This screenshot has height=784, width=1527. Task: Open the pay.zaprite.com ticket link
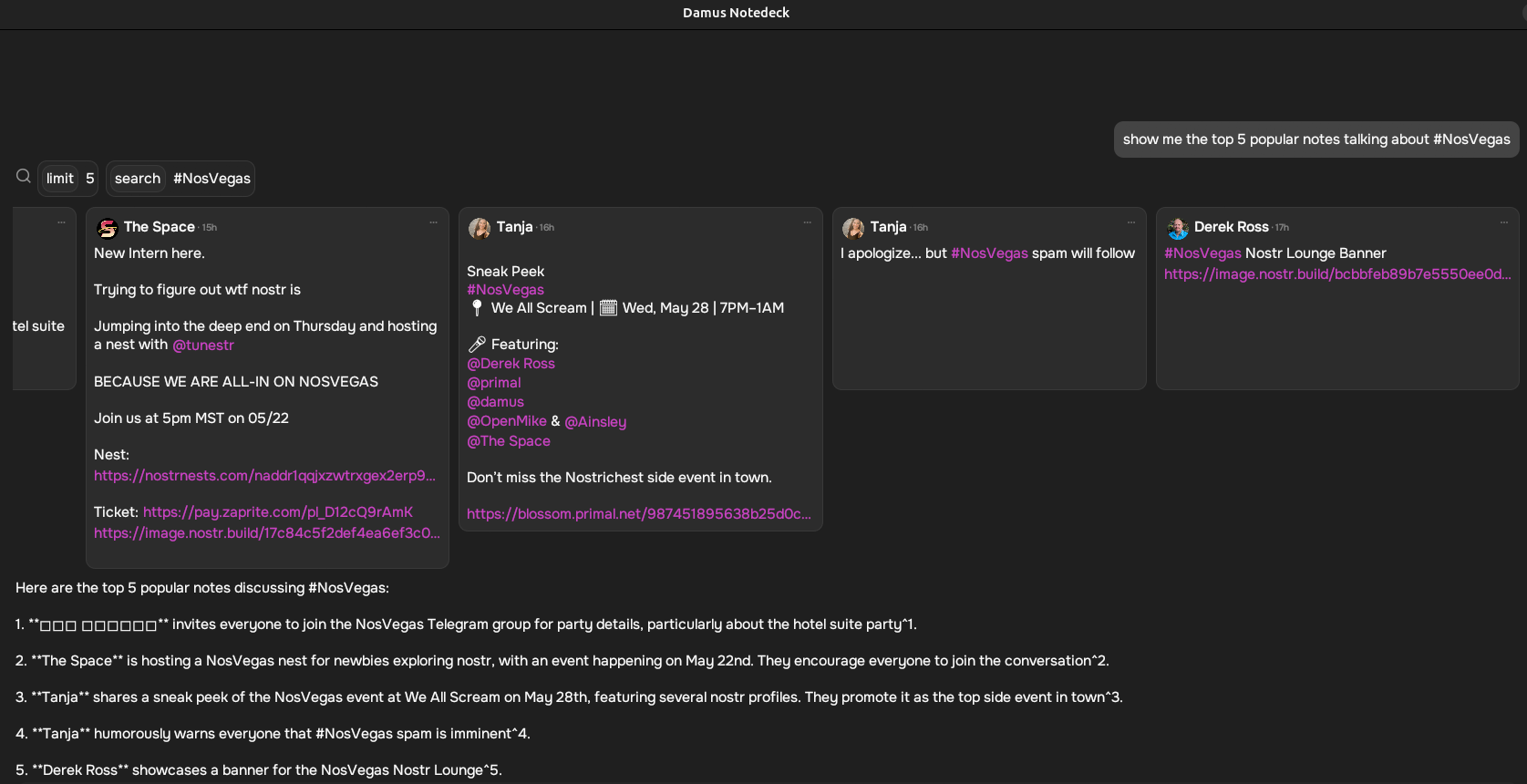278,512
